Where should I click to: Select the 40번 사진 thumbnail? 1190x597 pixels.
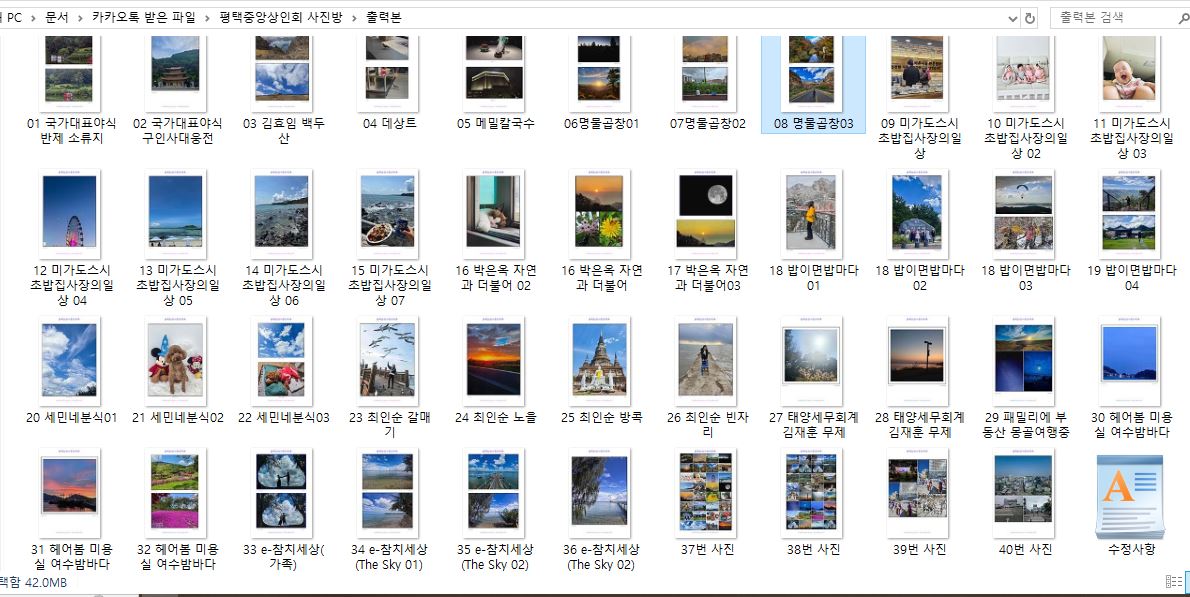coord(1024,491)
